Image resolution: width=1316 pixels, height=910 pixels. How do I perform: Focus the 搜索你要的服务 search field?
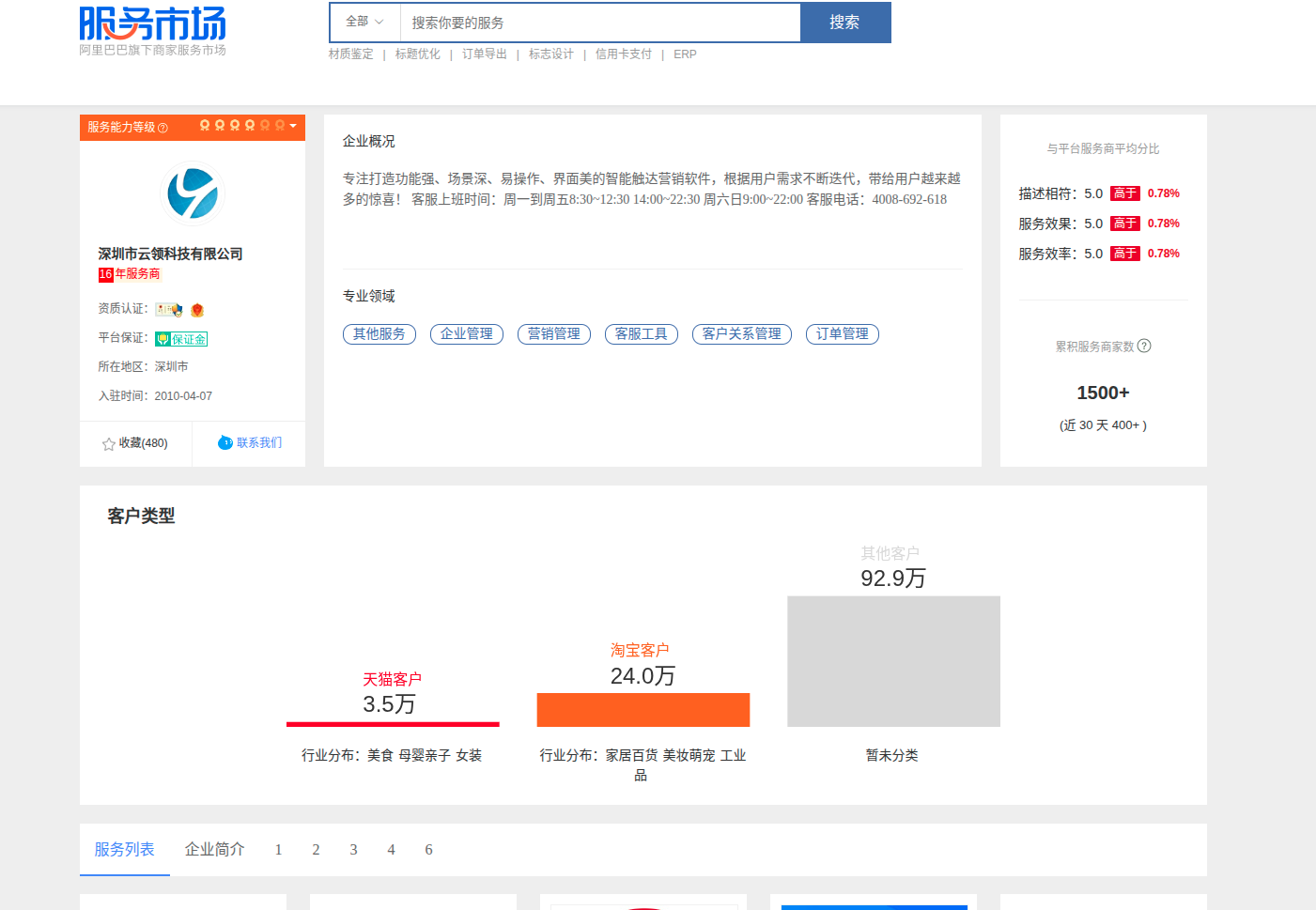point(600,23)
